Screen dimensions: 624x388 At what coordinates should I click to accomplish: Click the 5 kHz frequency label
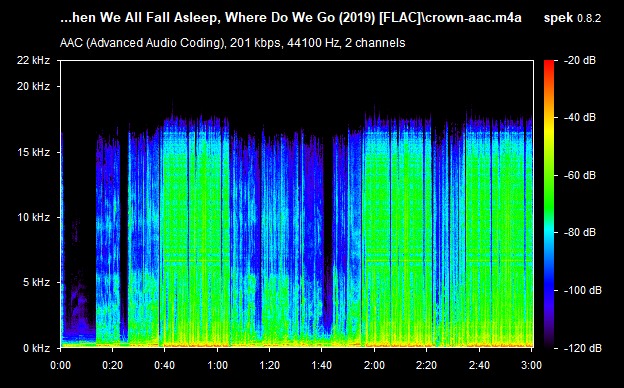36,283
